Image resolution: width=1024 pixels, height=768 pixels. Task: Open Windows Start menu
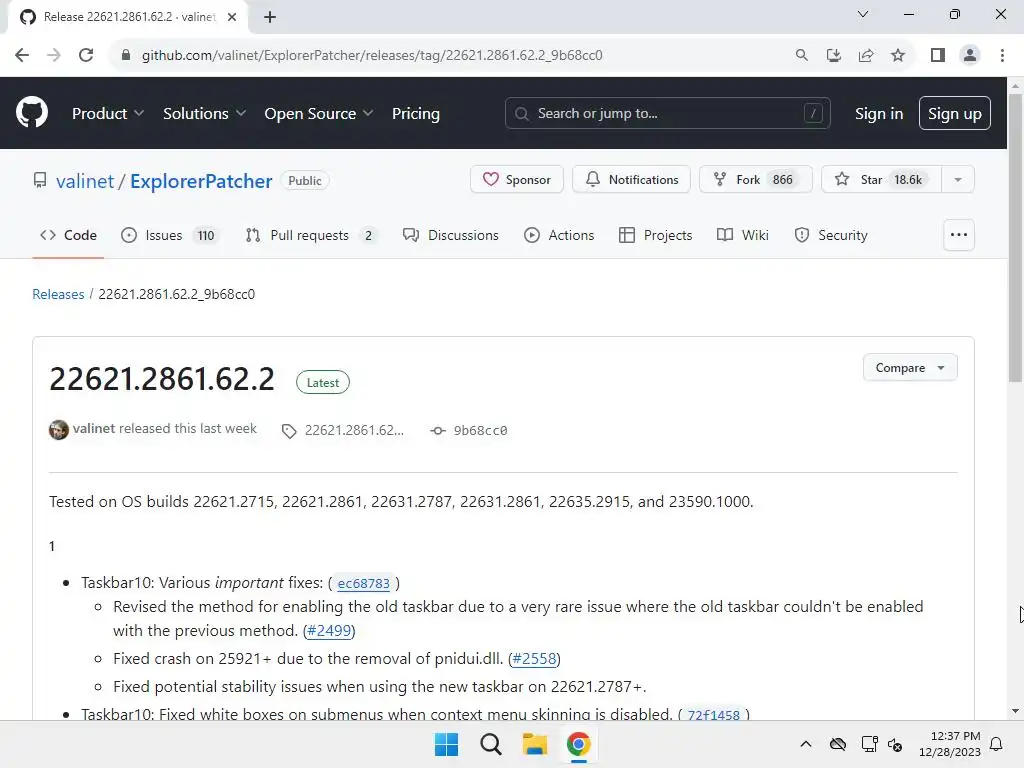(x=446, y=744)
